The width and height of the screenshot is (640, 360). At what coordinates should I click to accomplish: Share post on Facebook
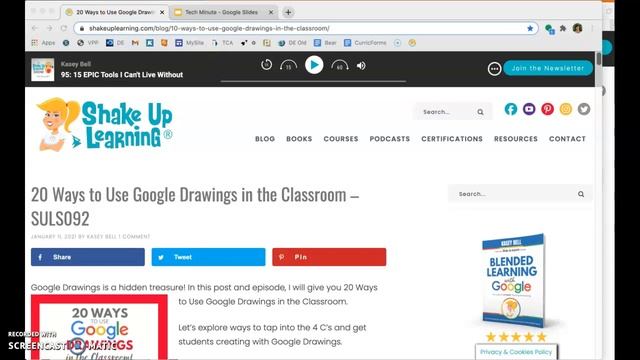click(88, 257)
